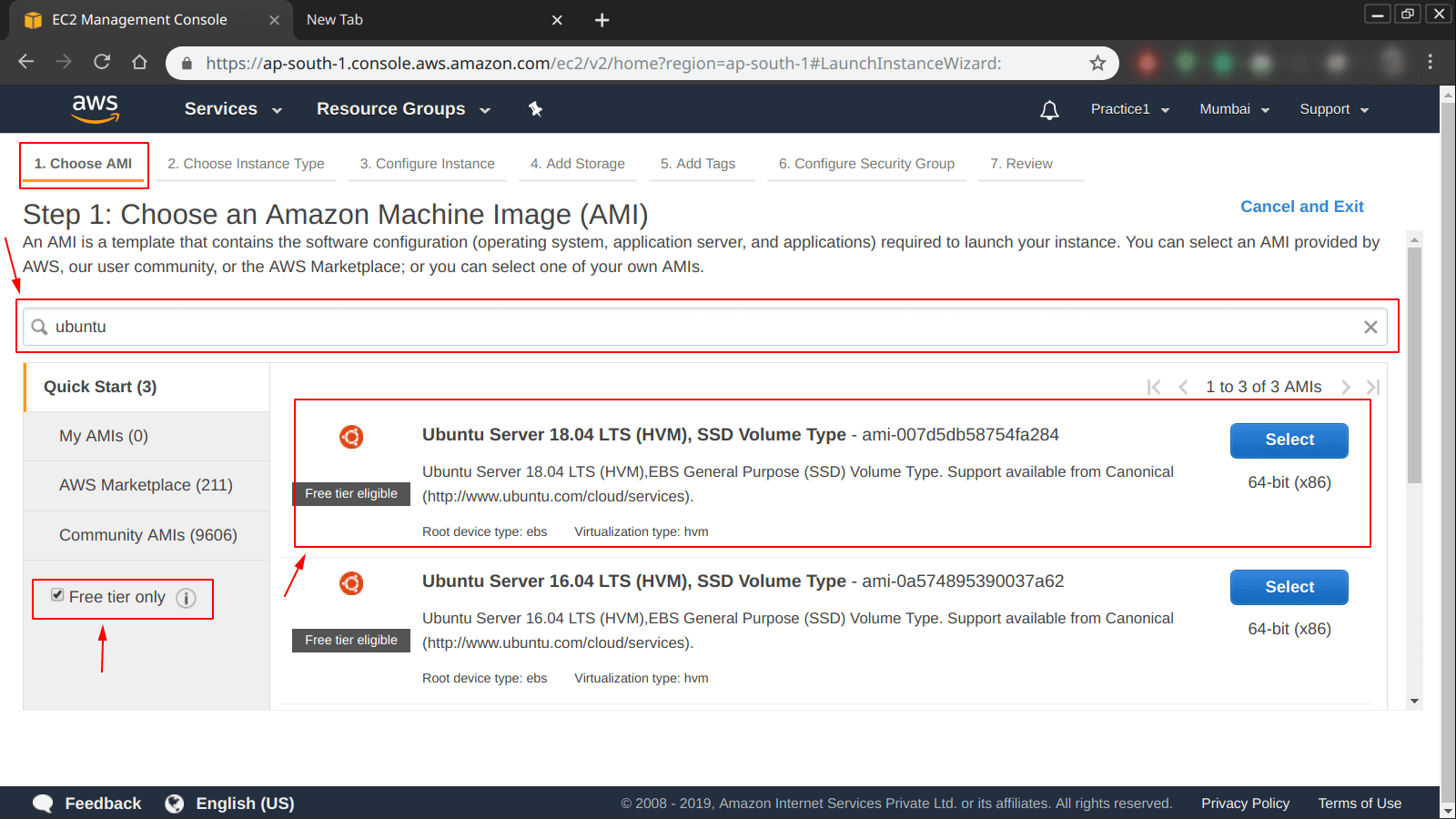Viewport: 1456px width, 819px height.
Task: Change language via English (US)
Action: tap(245, 804)
